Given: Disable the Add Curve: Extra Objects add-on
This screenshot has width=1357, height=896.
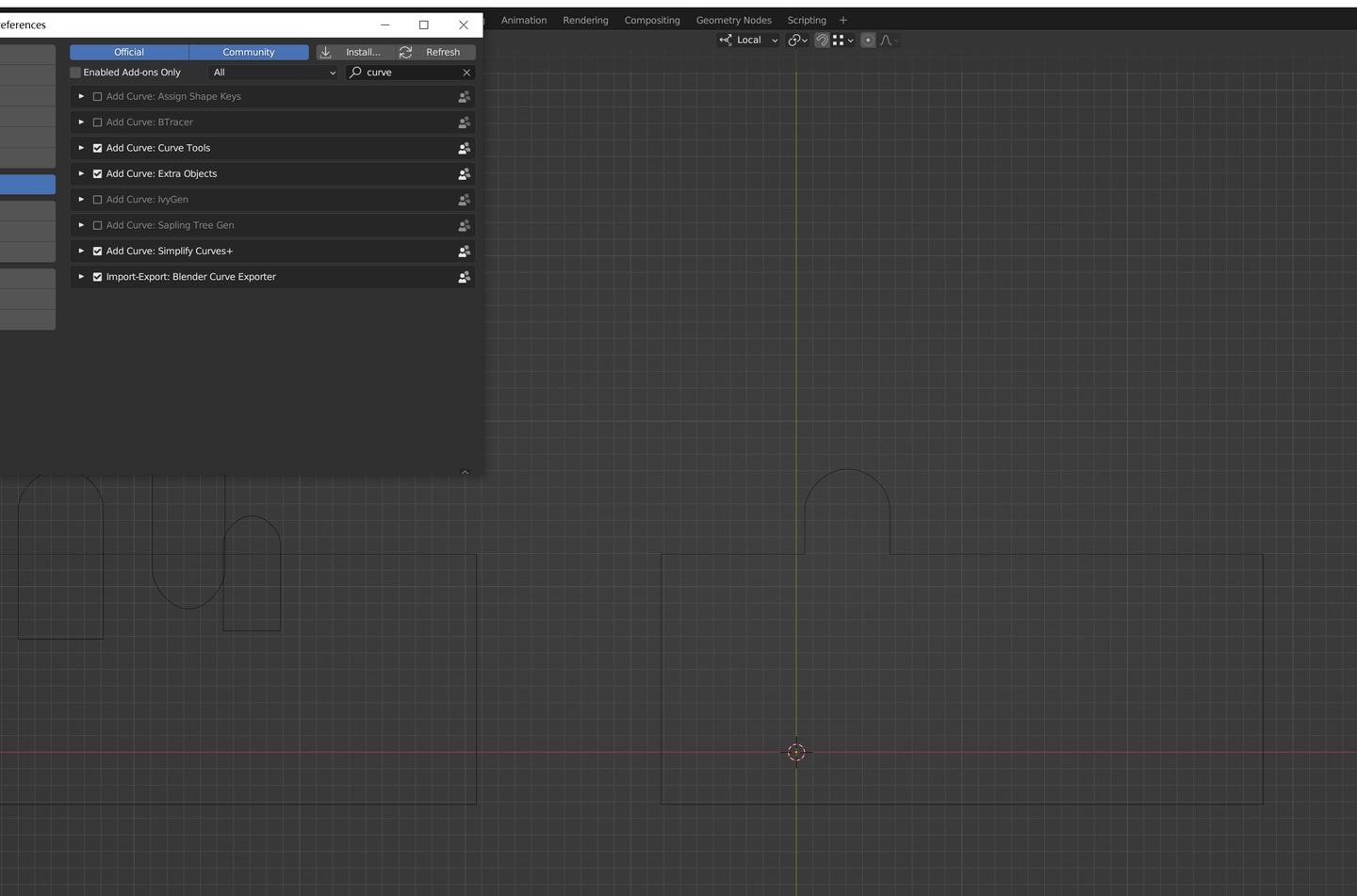Looking at the screenshot, I should coord(97,174).
